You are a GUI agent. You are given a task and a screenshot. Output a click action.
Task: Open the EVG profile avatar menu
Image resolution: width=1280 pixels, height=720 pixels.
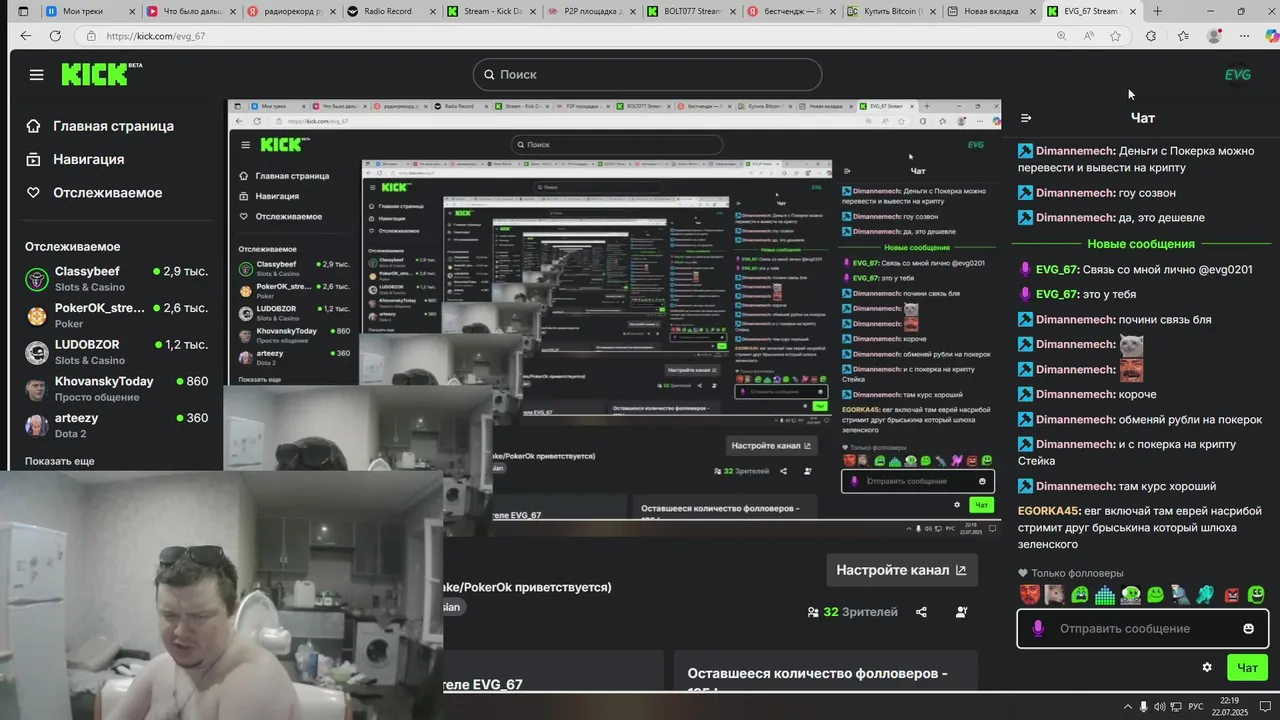click(x=1238, y=75)
